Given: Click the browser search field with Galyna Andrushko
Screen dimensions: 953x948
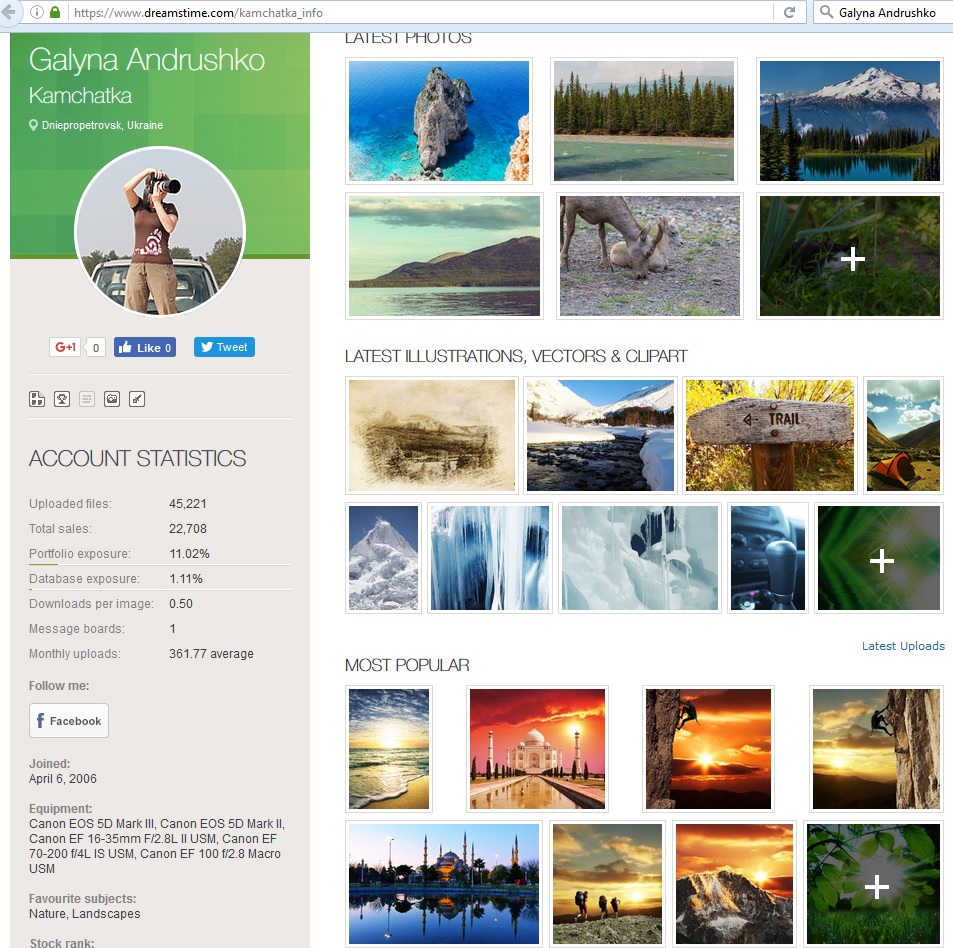Looking at the screenshot, I should coord(882,12).
